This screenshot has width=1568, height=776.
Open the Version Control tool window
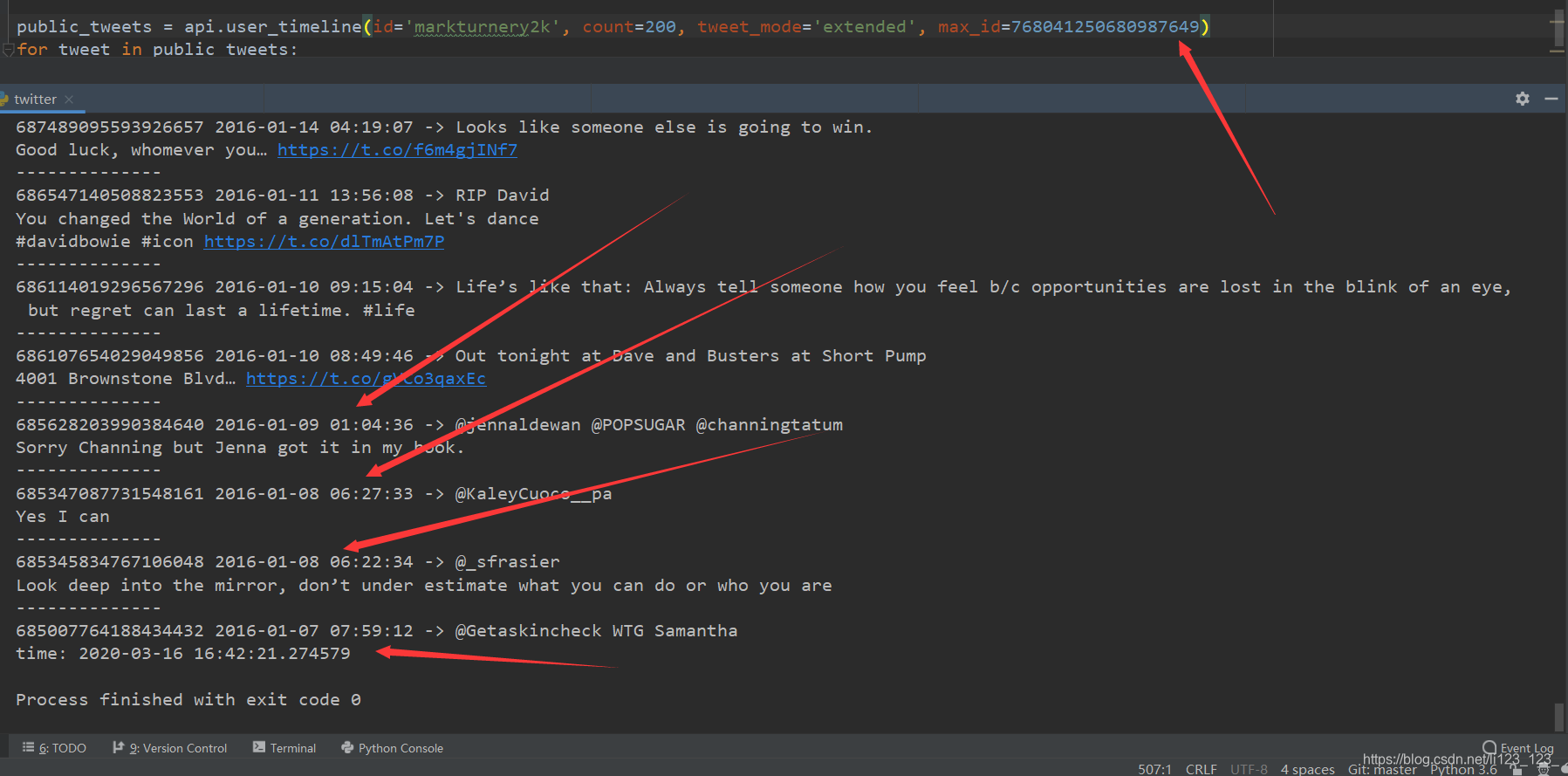pos(169,748)
